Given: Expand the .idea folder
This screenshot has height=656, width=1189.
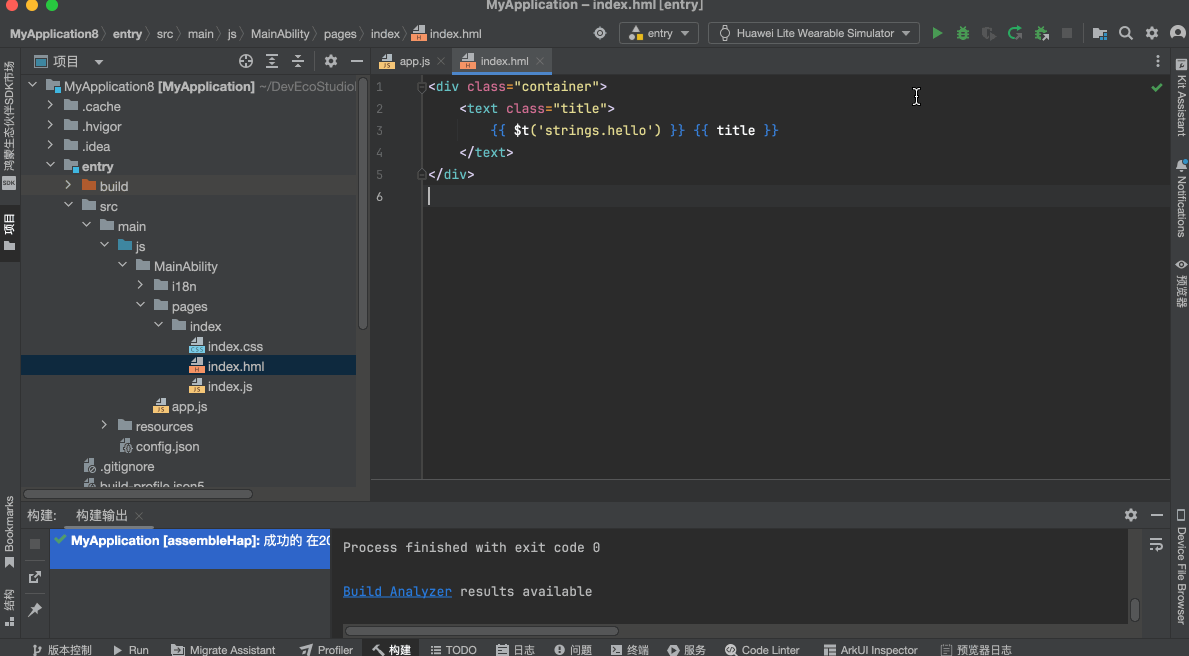Looking at the screenshot, I should tap(50, 145).
